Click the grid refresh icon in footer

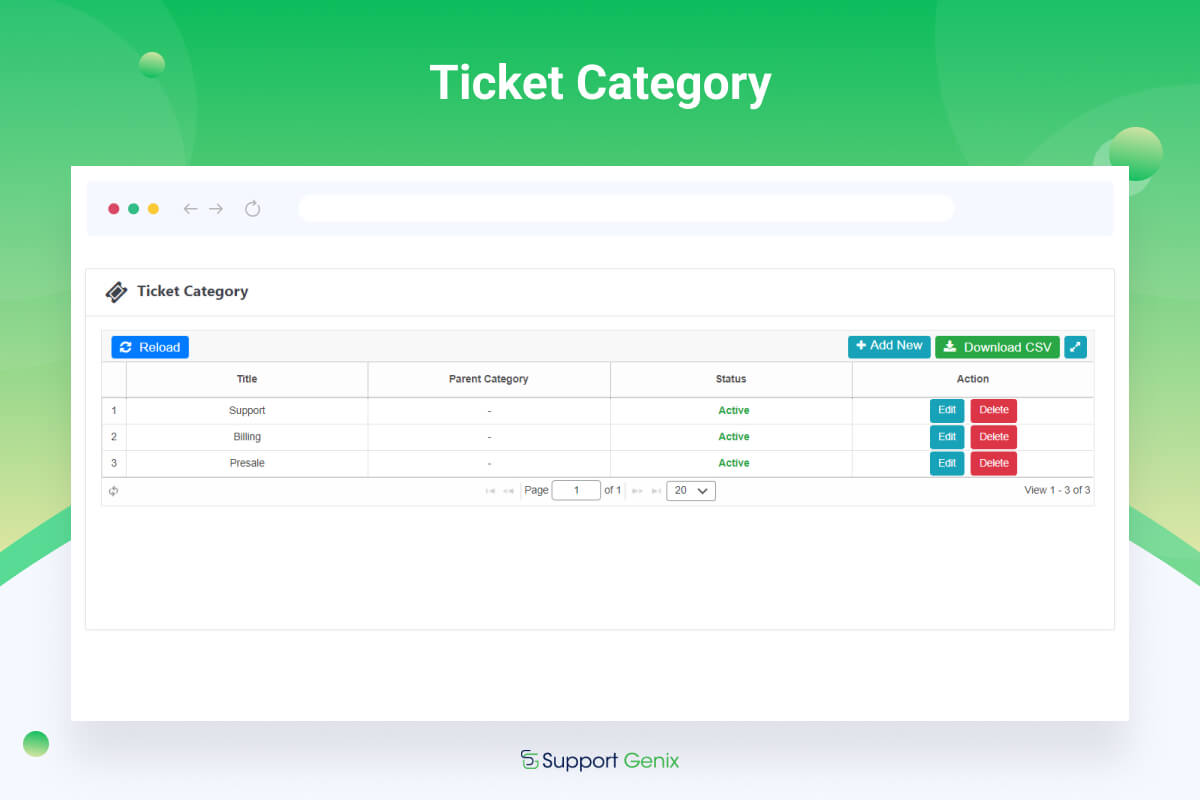coord(114,491)
